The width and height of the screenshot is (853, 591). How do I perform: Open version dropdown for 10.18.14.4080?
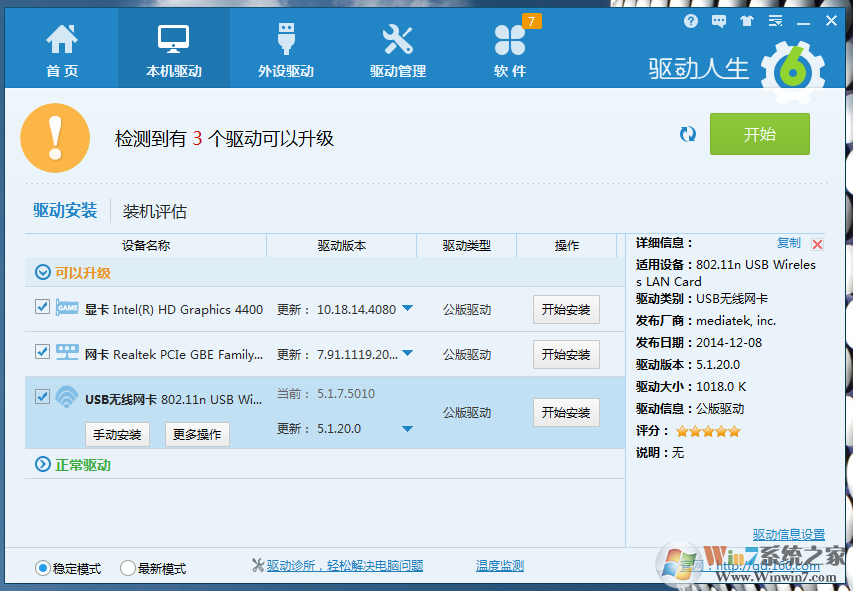(x=407, y=309)
